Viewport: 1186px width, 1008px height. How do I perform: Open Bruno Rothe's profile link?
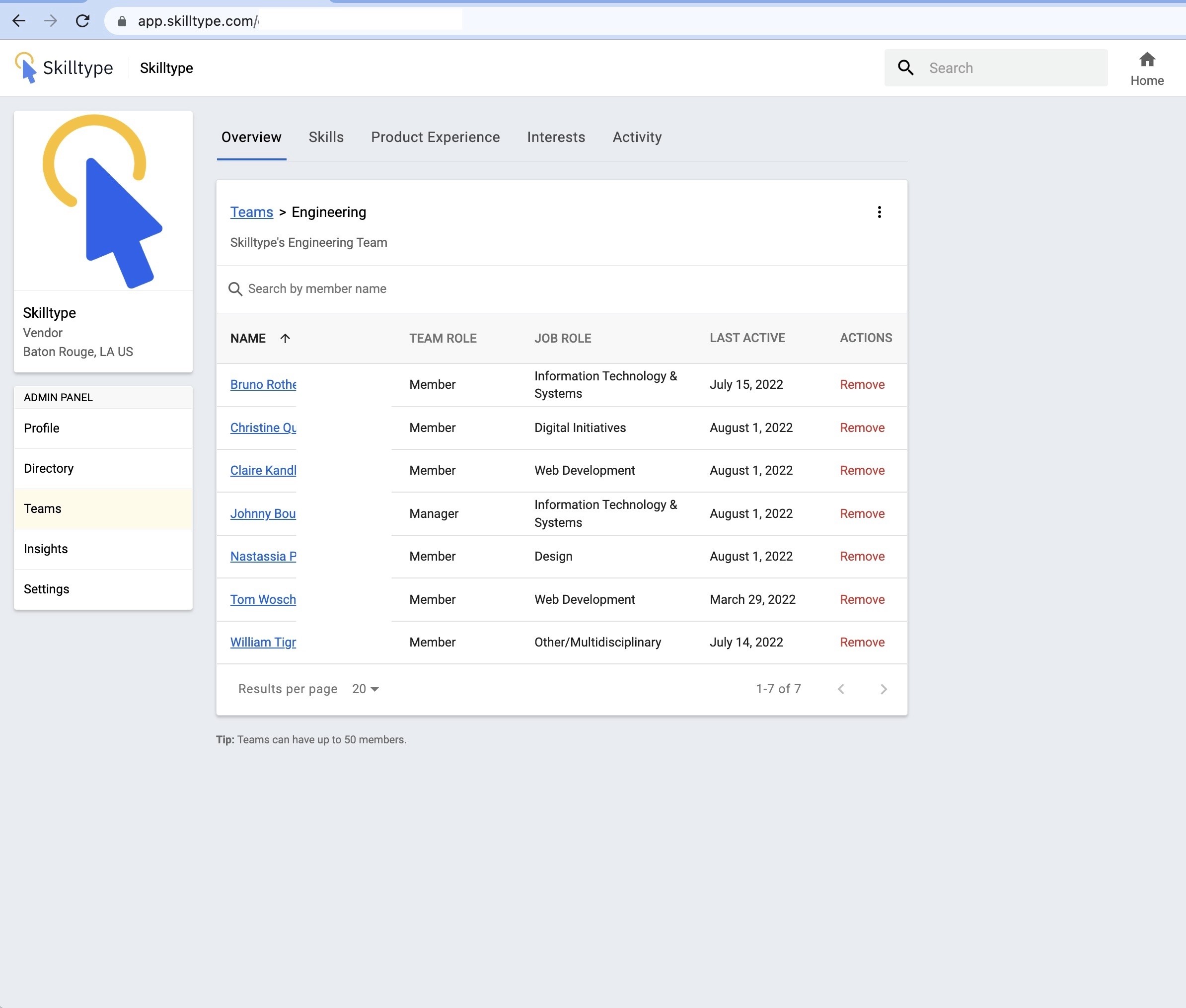pyautogui.click(x=263, y=384)
